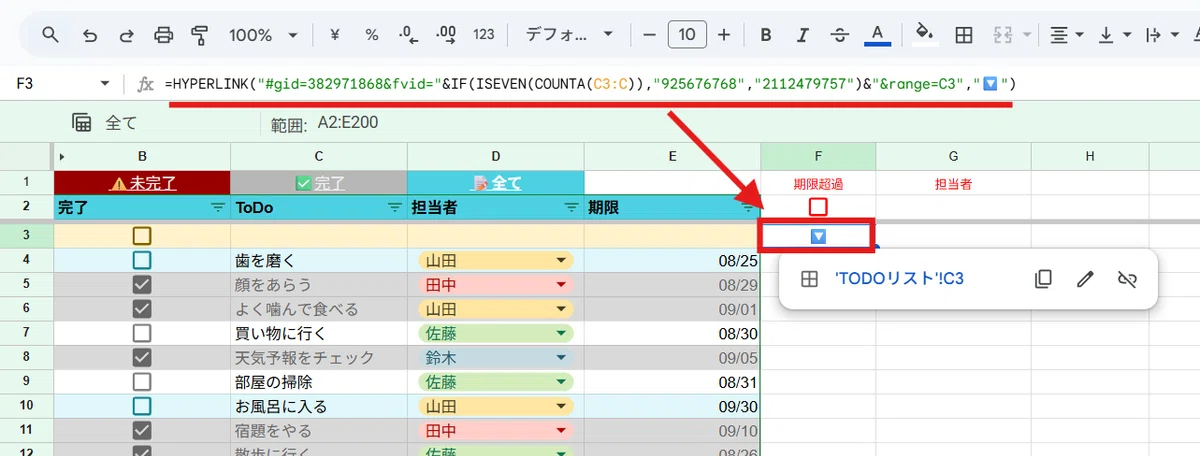The image size is (1200, 456).
Task: Increase font size with plus button
Action: tap(724, 35)
